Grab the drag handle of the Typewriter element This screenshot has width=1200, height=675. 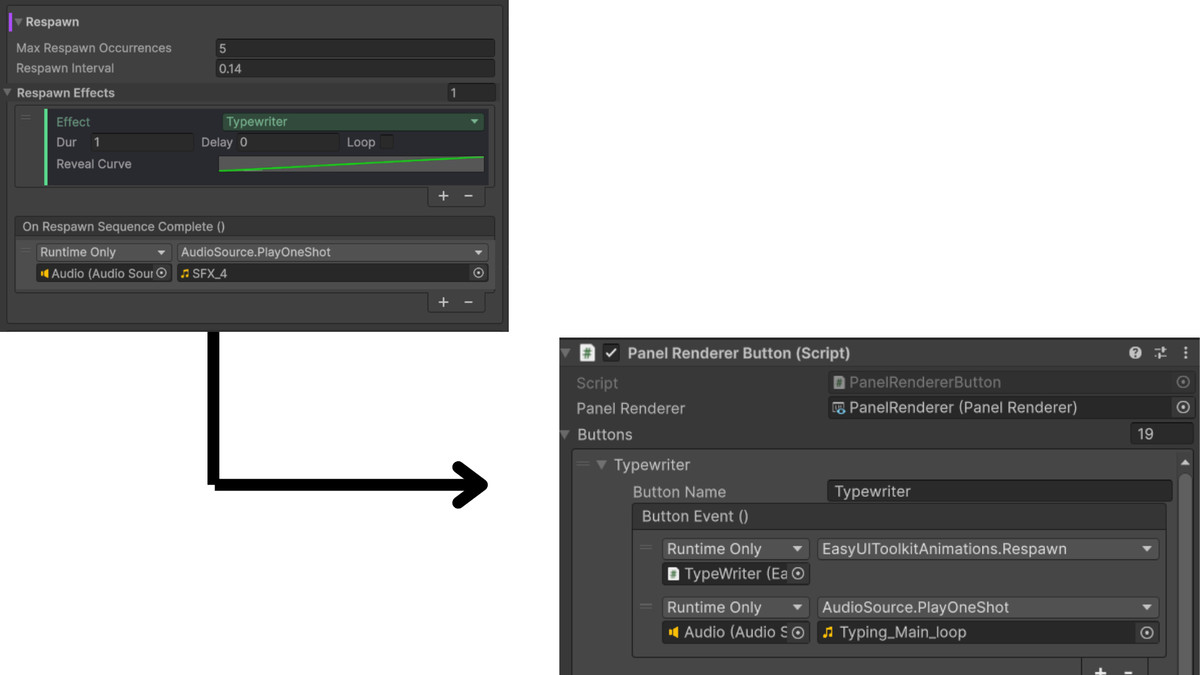[582, 465]
